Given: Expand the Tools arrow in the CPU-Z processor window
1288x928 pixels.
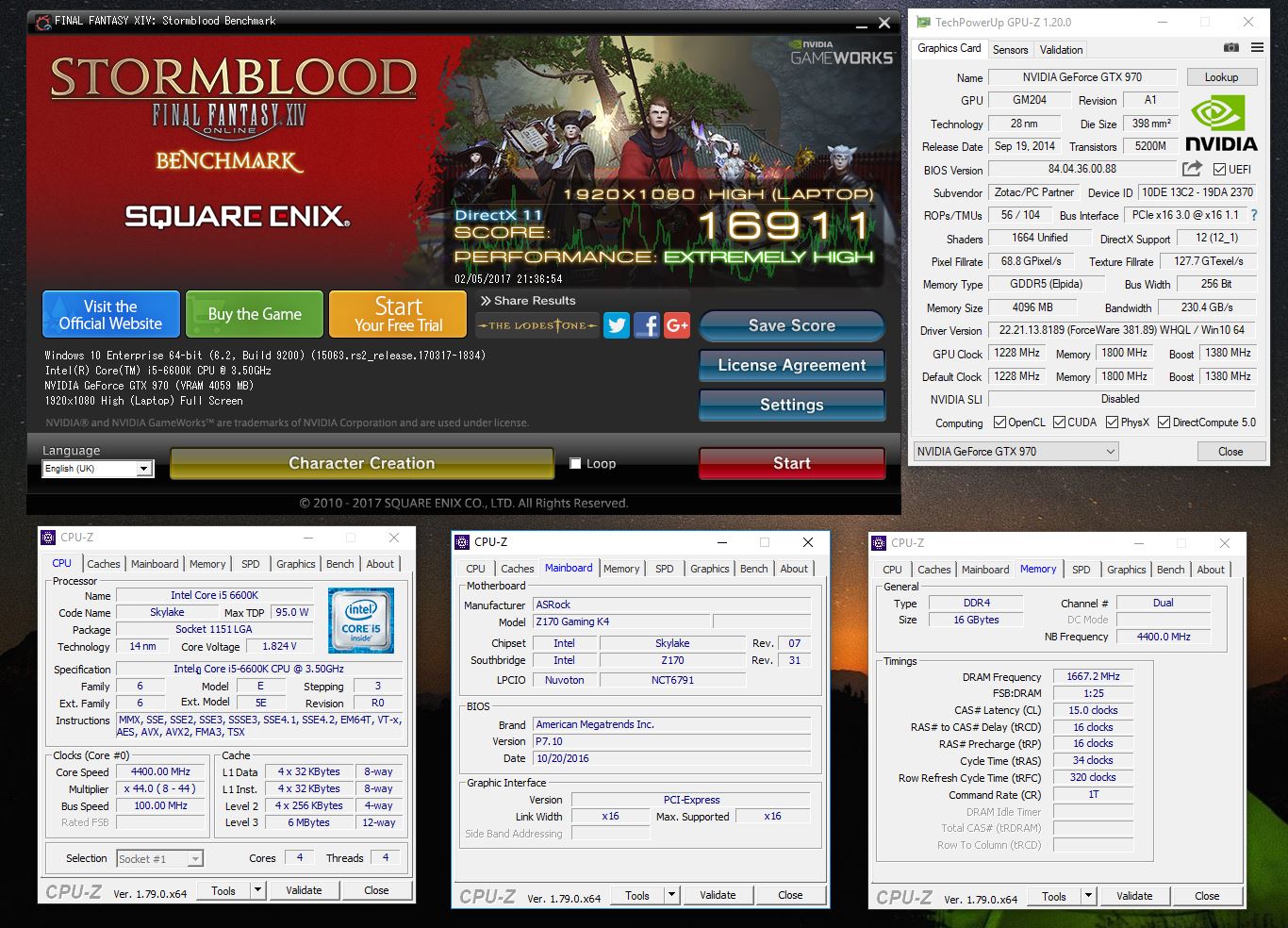Looking at the screenshot, I should (256, 890).
